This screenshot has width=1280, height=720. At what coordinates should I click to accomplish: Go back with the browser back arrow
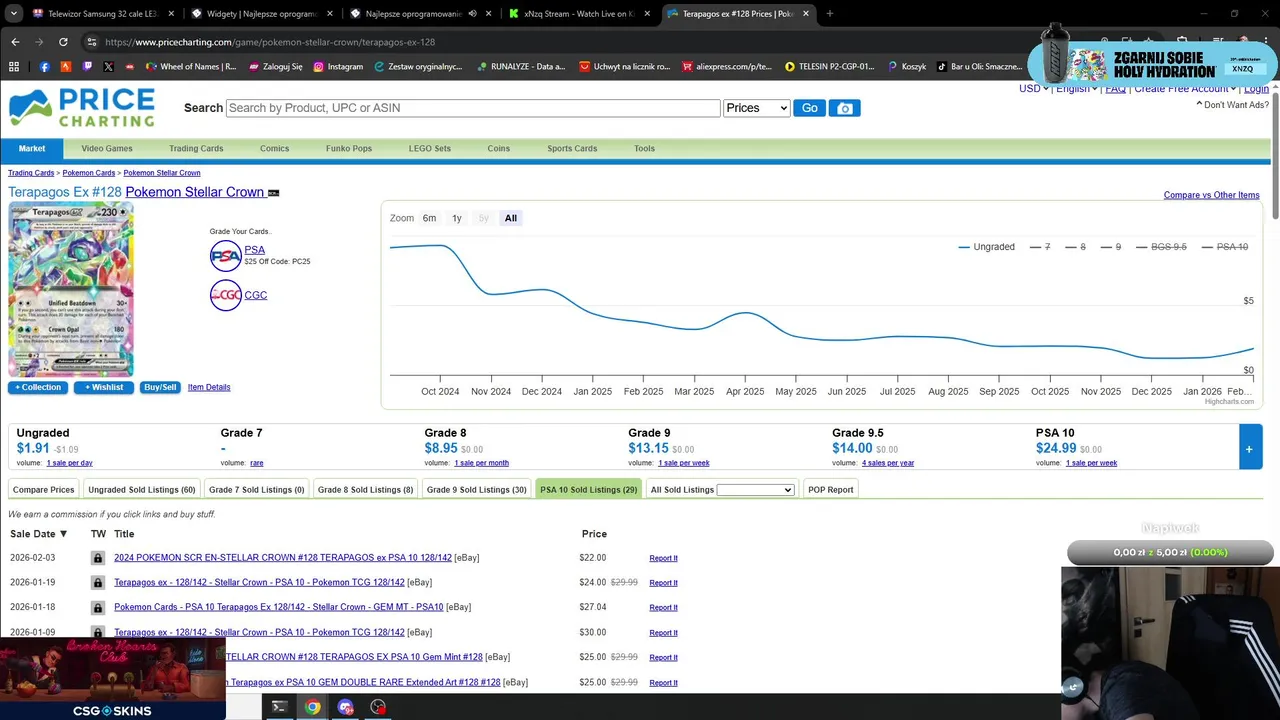point(15,42)
